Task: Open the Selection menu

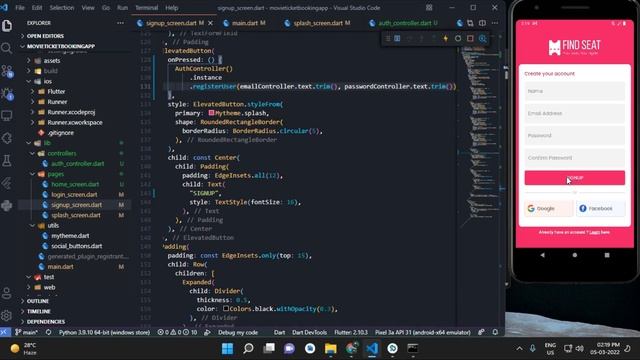Action: click(62, 8)
